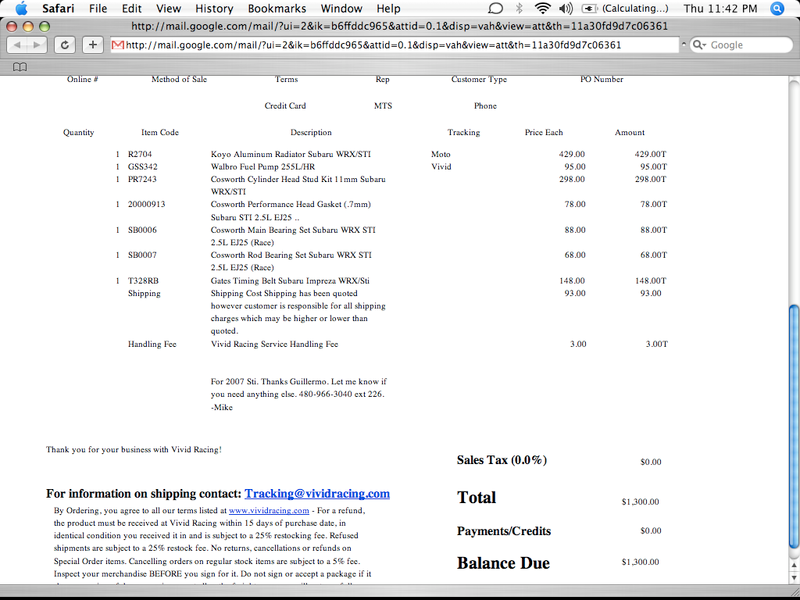Click the "Thank you for your business" line
The height and width of the screenshot is (600, 800).
[134, 450]
